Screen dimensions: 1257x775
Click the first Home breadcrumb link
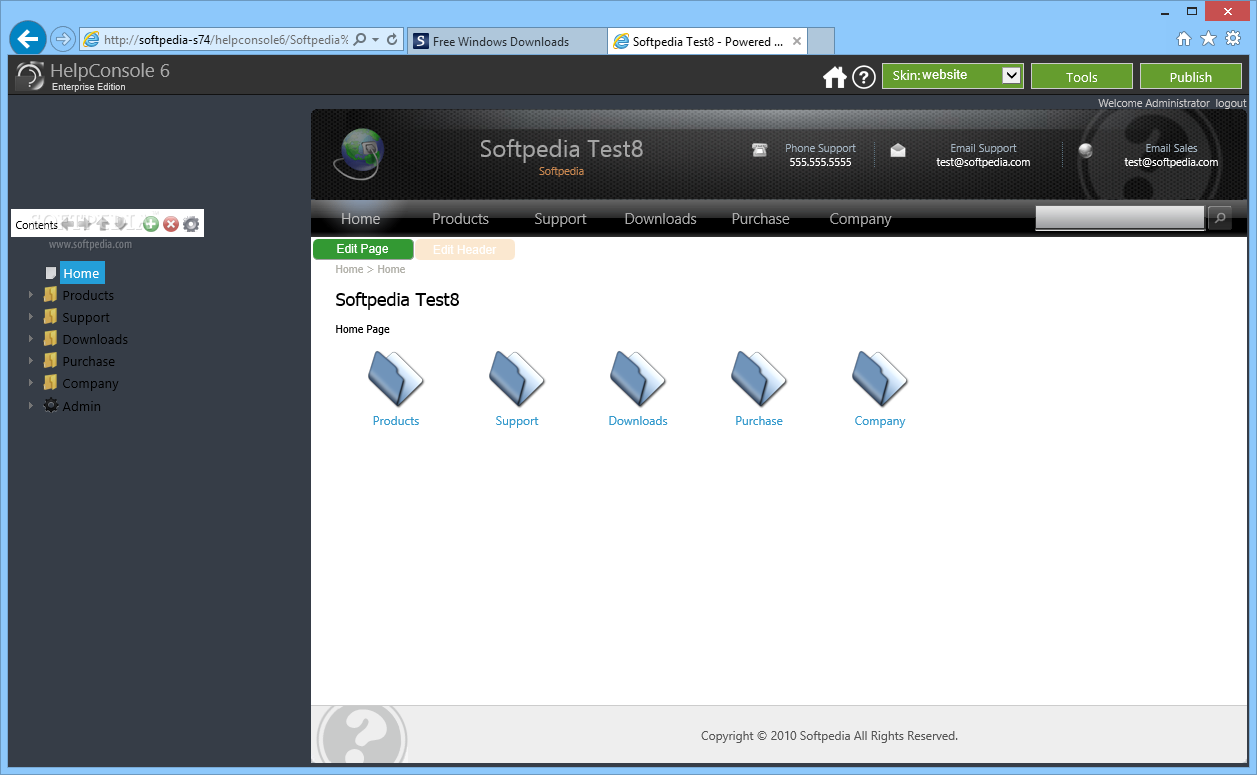pyautogui.click(x=349, y=269)
